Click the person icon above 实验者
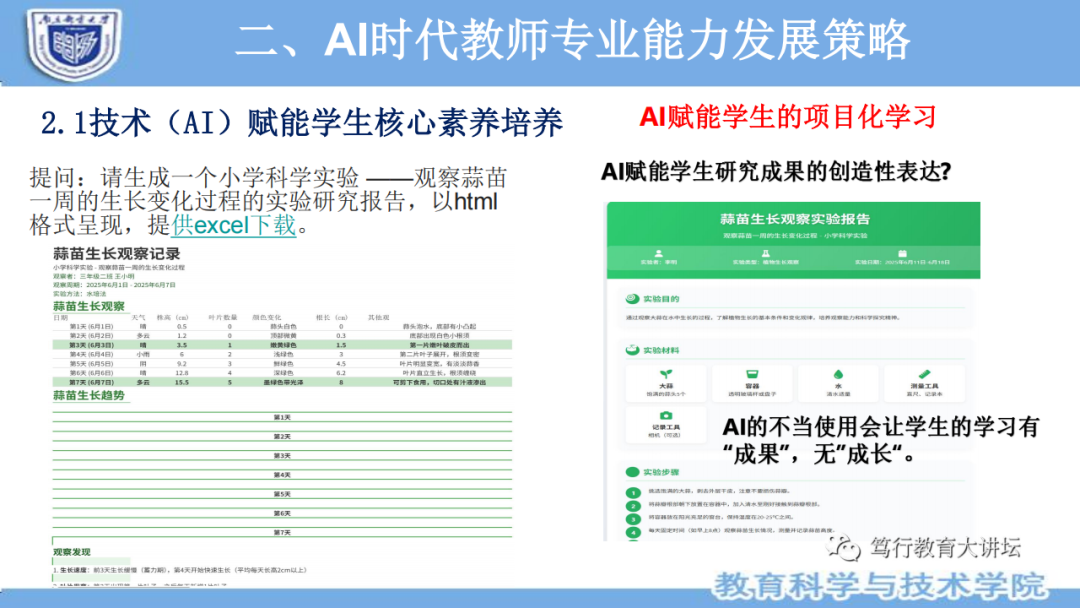Viewport: 1080px width, 608px height. [x=658, y=253]
